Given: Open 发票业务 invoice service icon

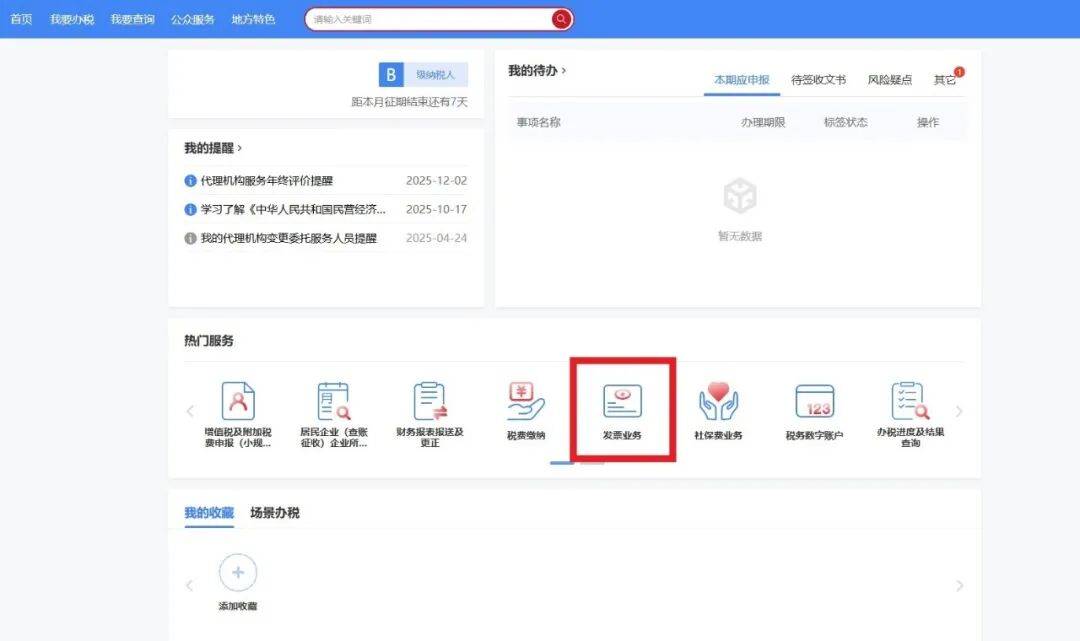Looking at the screenshot, I should coord(622,402).
